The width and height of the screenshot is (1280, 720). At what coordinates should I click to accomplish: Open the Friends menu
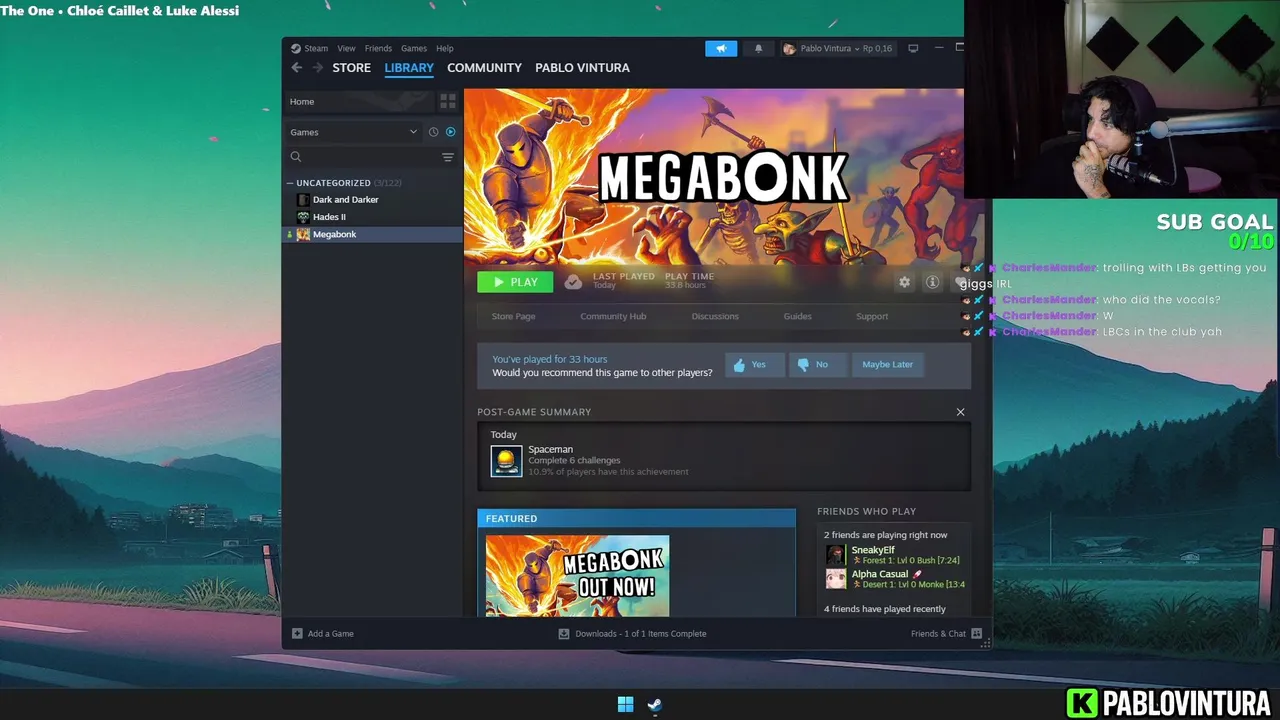(x=378, y=48)
